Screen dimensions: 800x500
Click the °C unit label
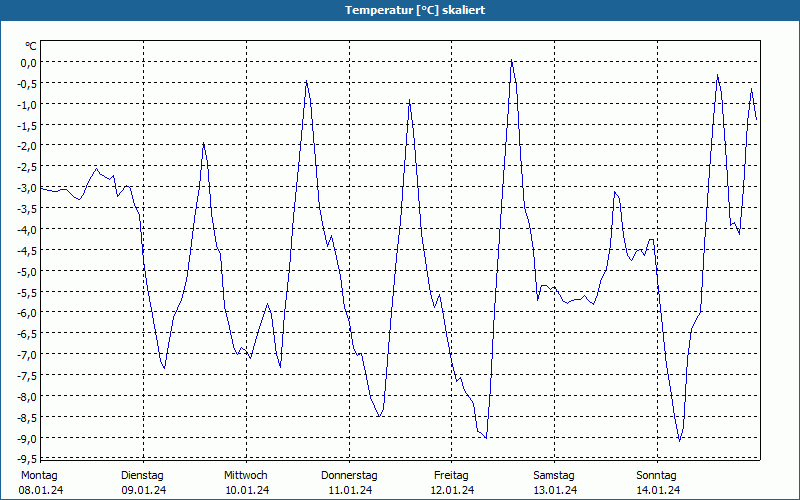[x=31, y=46]
